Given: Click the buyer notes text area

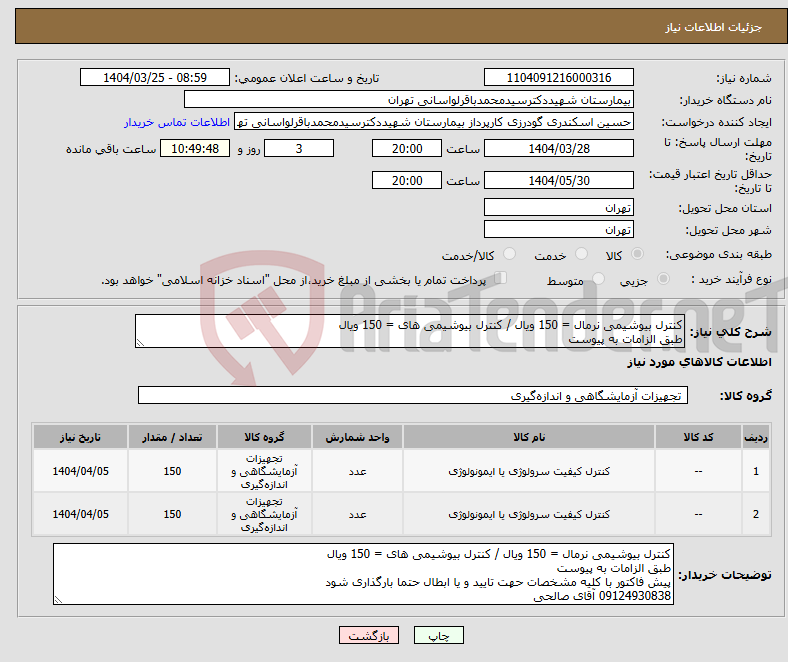Looking at the screenshot, I should tap(363, 574).
